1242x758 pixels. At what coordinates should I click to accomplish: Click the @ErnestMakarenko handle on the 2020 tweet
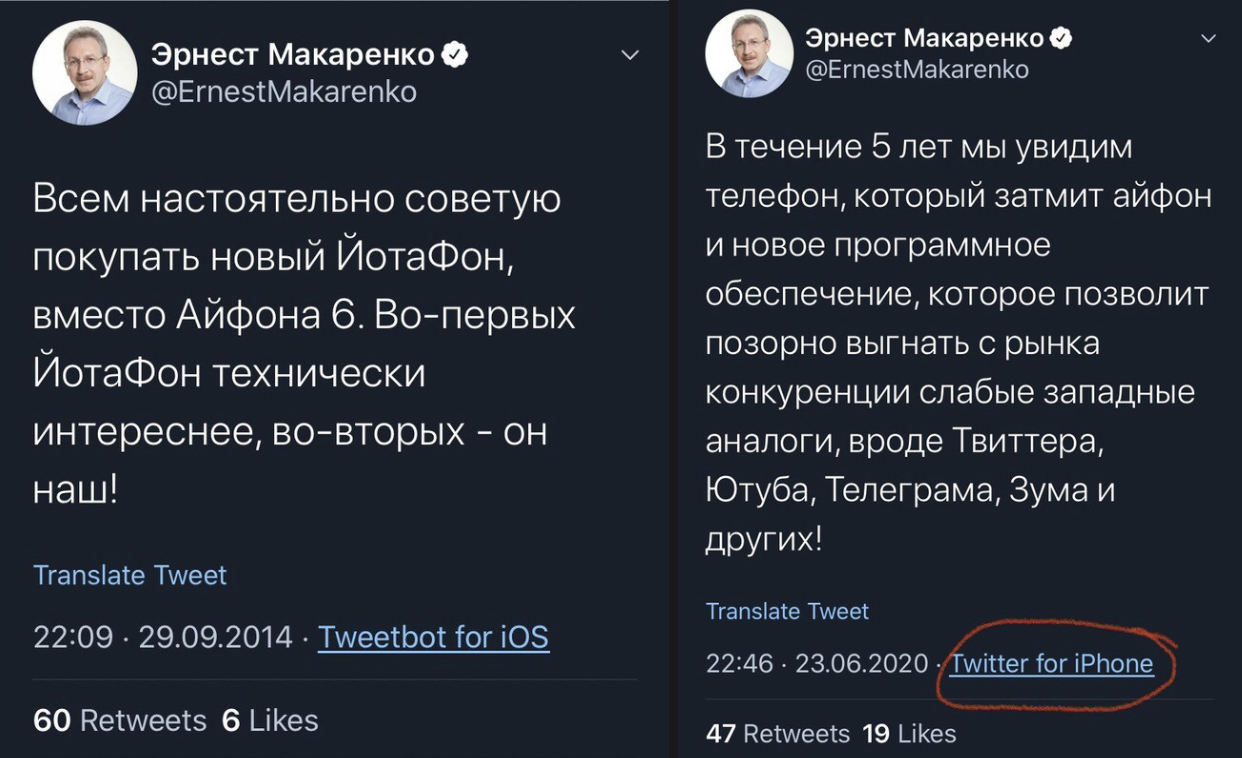917,69
